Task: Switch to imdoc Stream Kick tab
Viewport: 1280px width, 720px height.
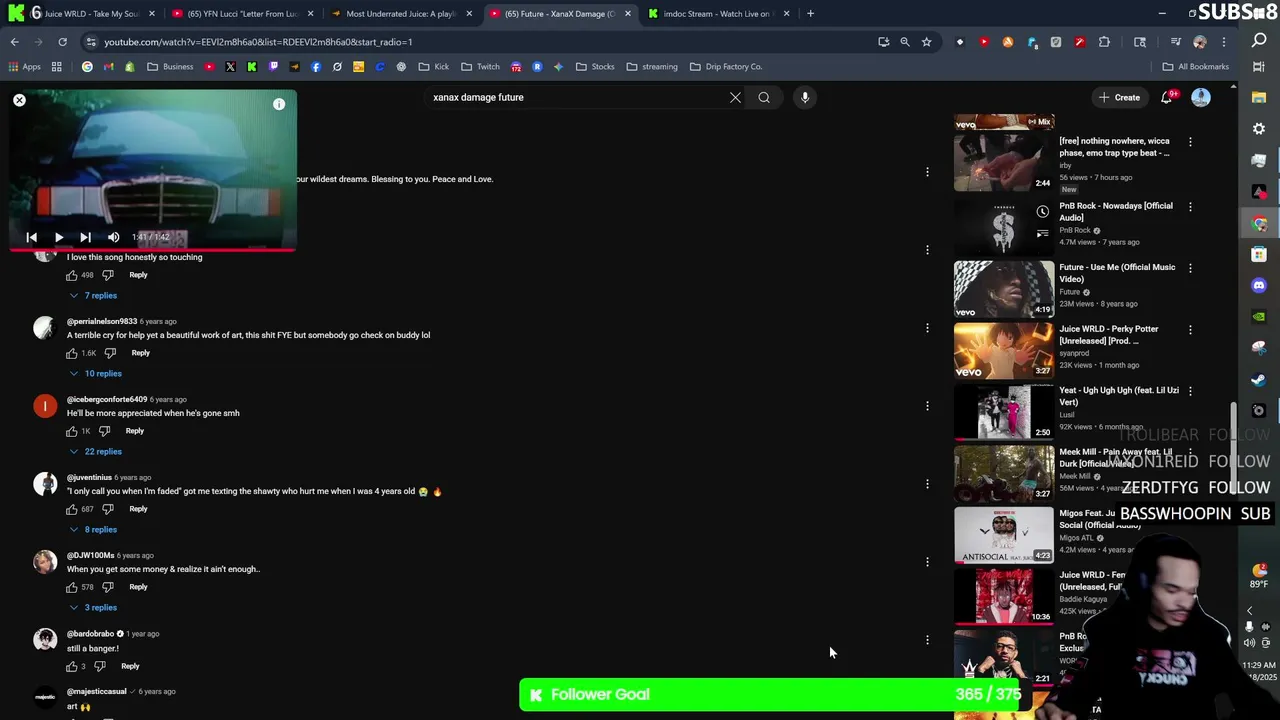Action: coord(718,14)
